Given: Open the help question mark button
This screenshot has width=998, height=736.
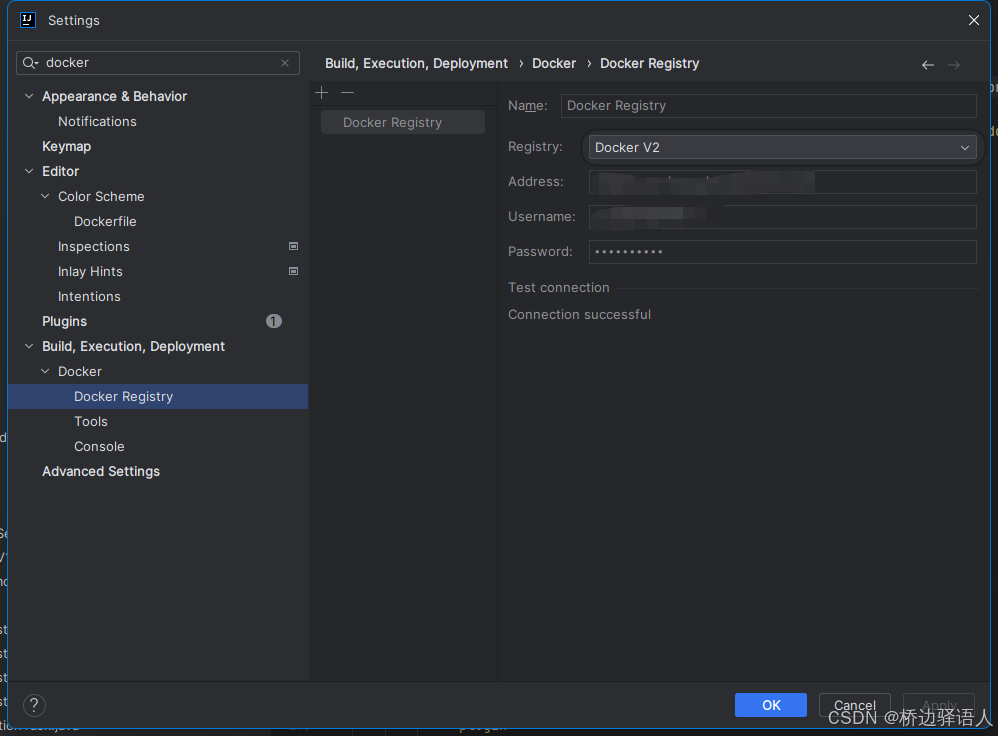Looking at the screenshot, I should pyautogui.click(x=34, y=705).
